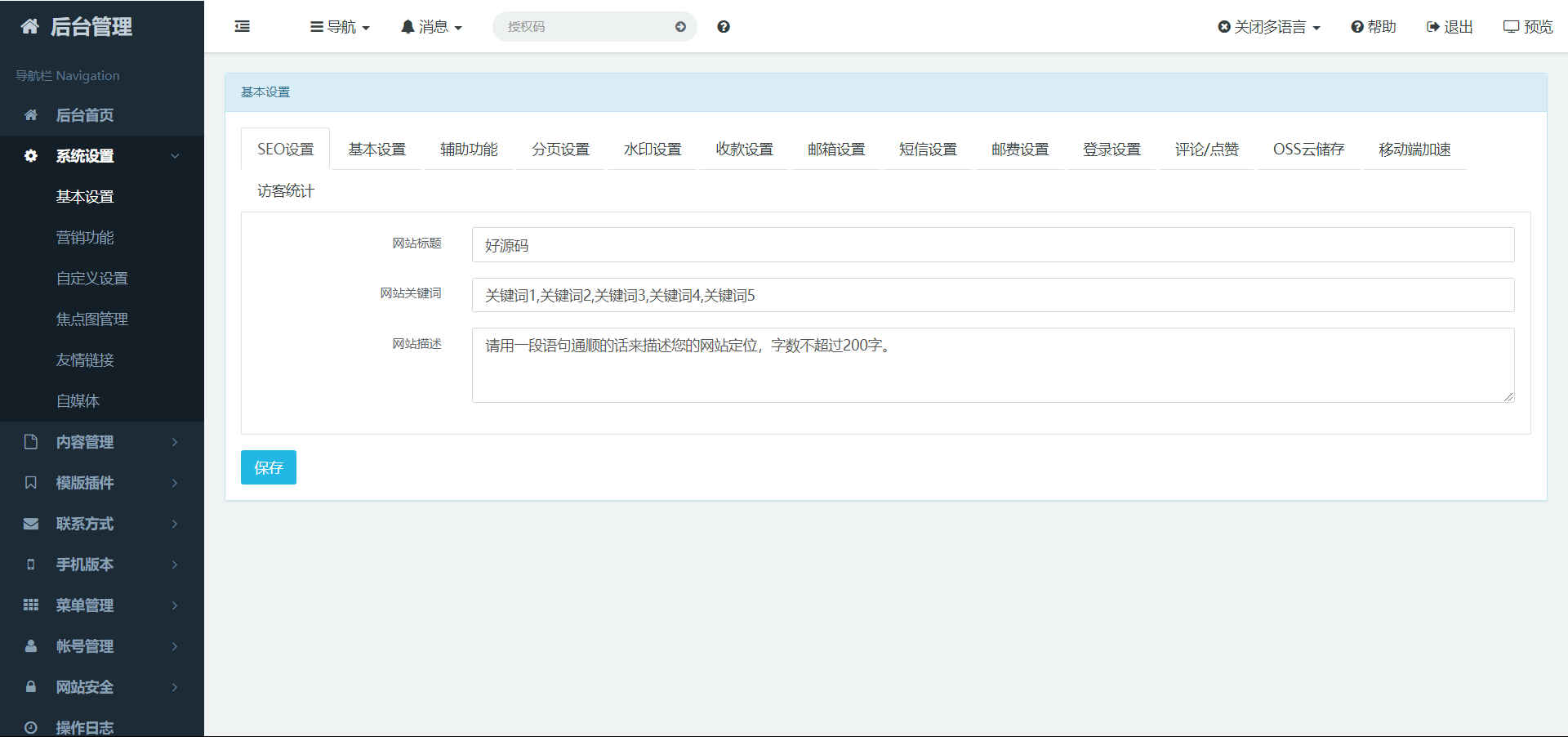Click the help question mark icon in top bar
The height and width of the screenshot is (737, 1568).
tap(724, 26)
